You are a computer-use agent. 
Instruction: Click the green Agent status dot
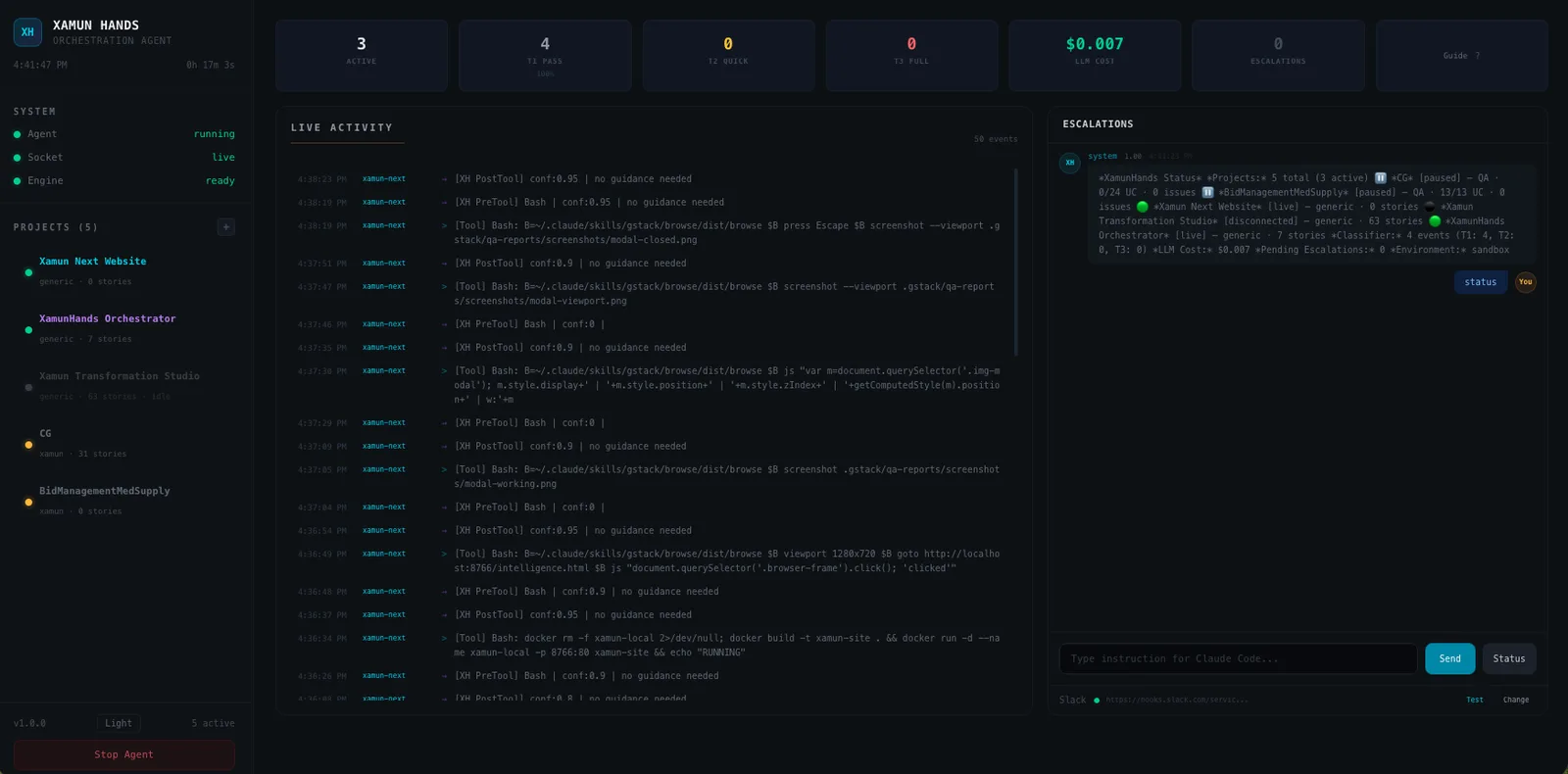pos(17,134)
